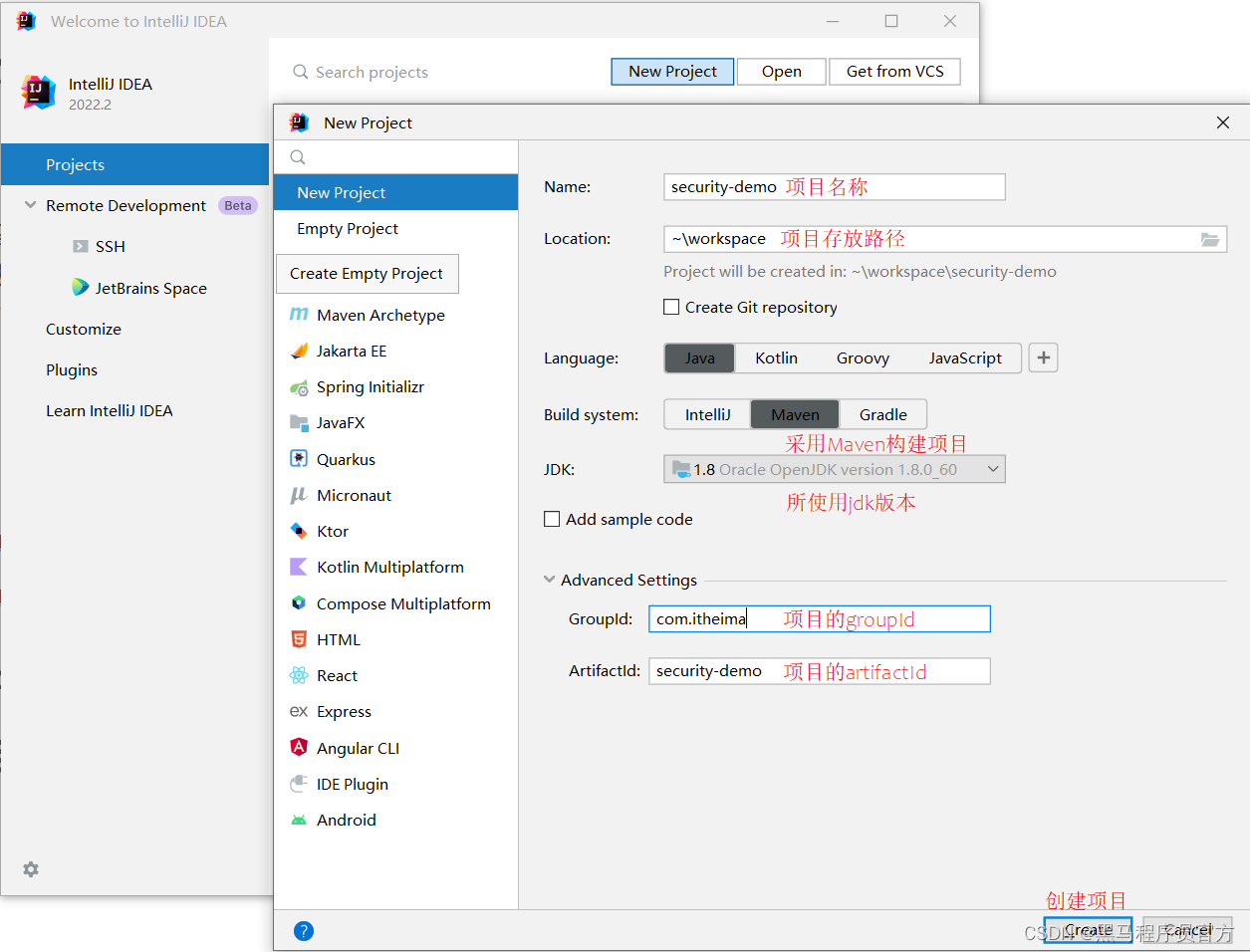Click the Create button
This screenshot has width=1250, height=952.
[x=1088, y=929]
